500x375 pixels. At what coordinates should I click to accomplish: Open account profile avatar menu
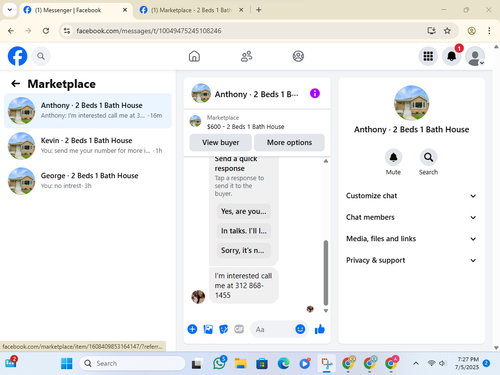tap(475, 56)
